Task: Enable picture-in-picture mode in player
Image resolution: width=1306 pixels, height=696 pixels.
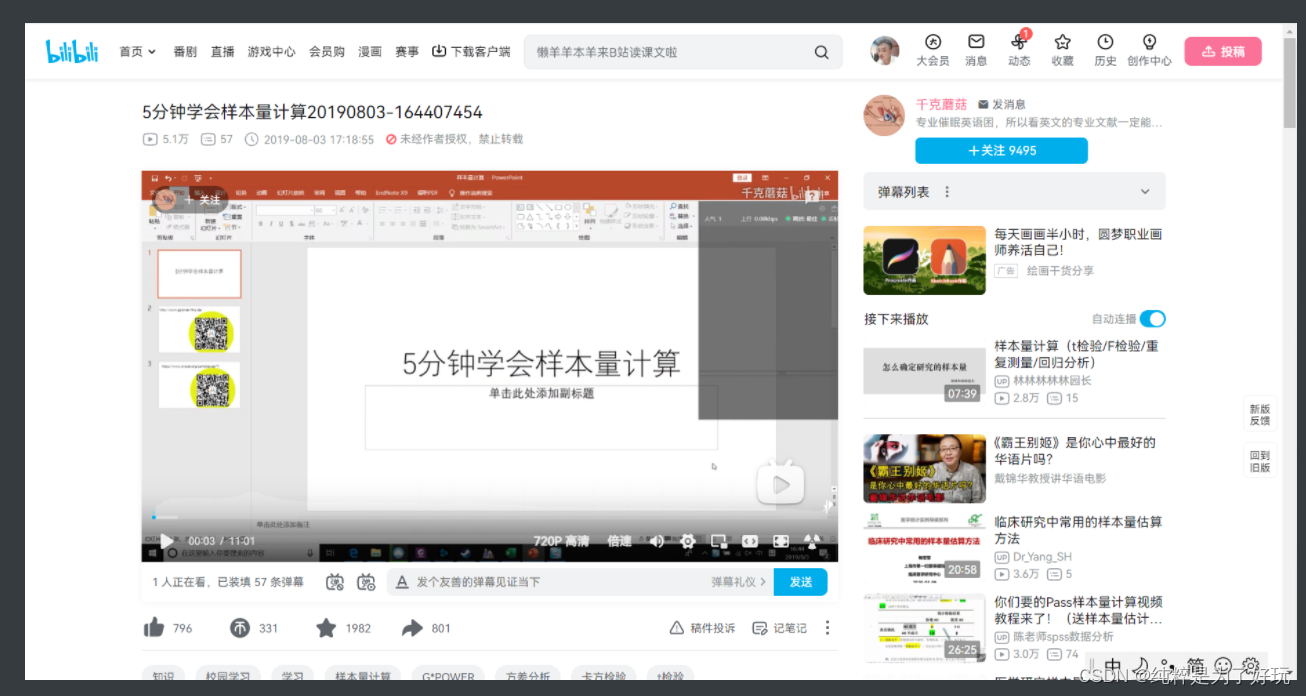Action: click(x=718, y=541)
